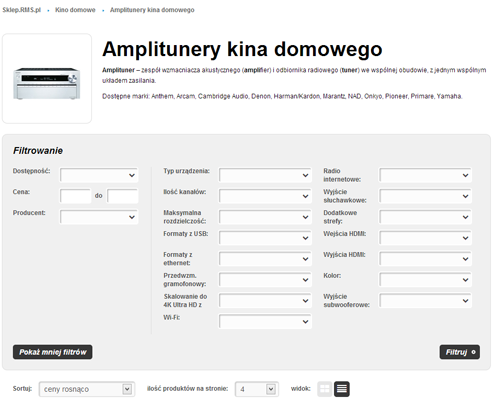The image size is (492, 403).
Task: Open the Typ urządzenia dropdown
Action: 265,175
